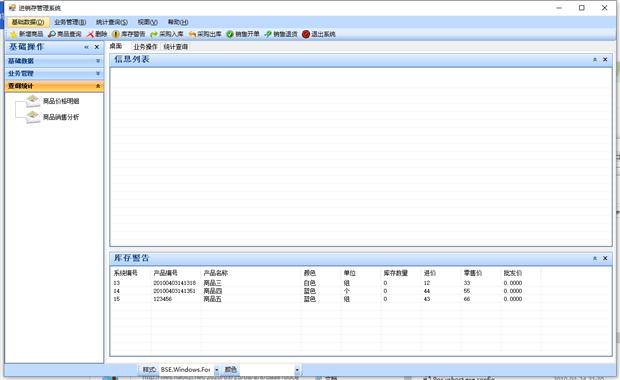Open the 库存警告 warning icon
620x380 pixels.
(x=116, y=34)
